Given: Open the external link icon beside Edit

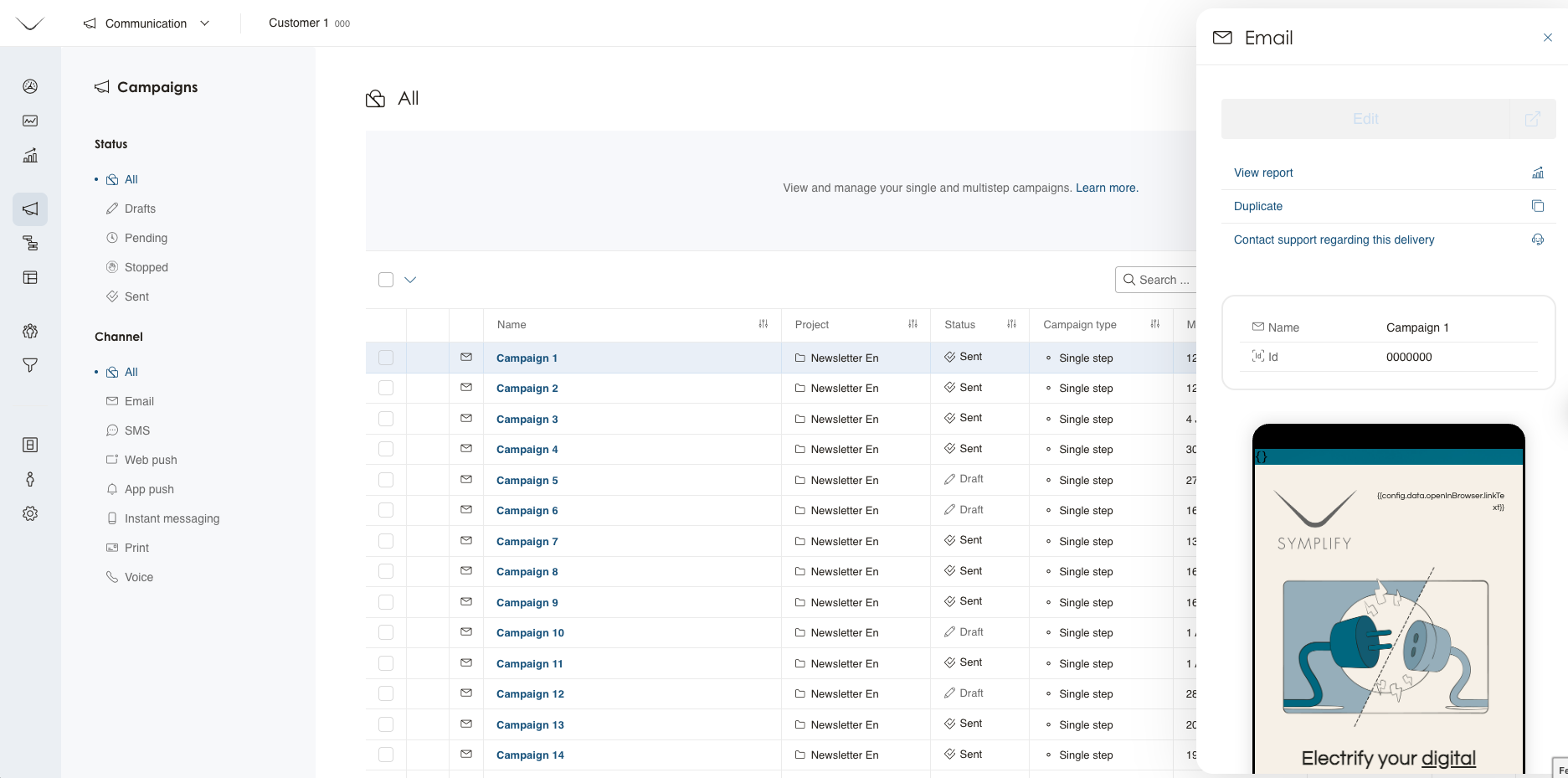Looking at the screenshot, I should point(1532,119).
